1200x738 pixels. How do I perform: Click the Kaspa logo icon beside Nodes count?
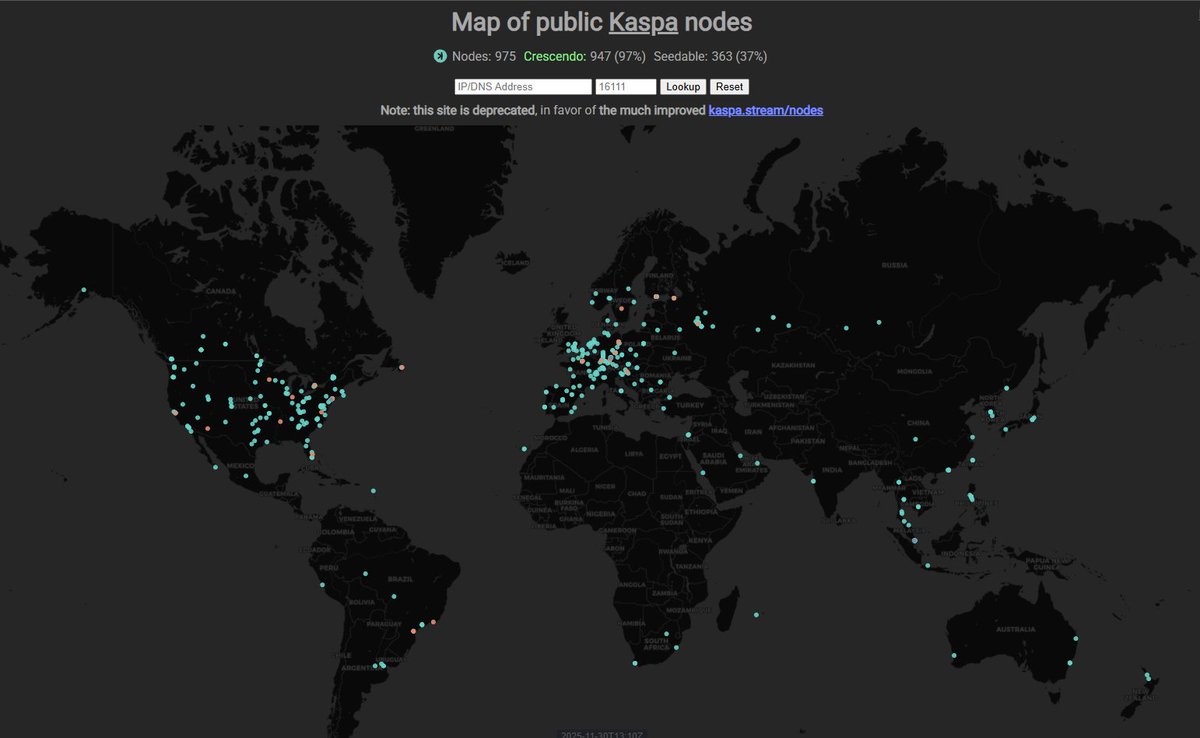pos(439,56)
